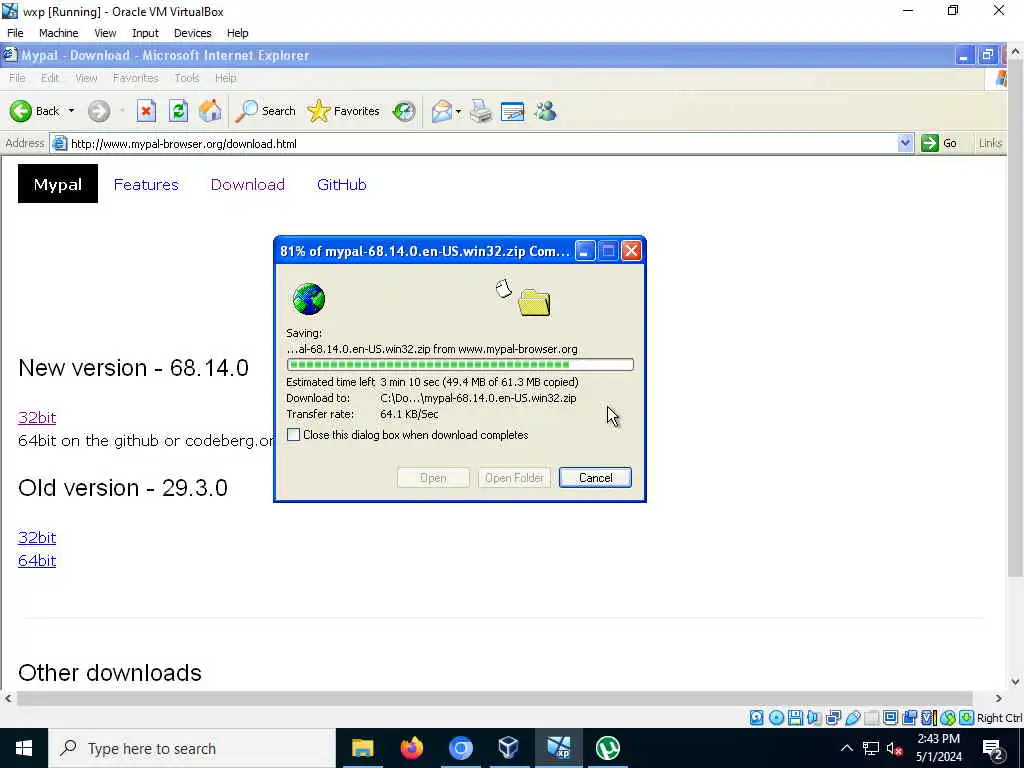Image resolution: width=1024 pixels, height=768 pixels.
Task: Refresh the page using the green arrows icon
Action: [x=178, y=111]
